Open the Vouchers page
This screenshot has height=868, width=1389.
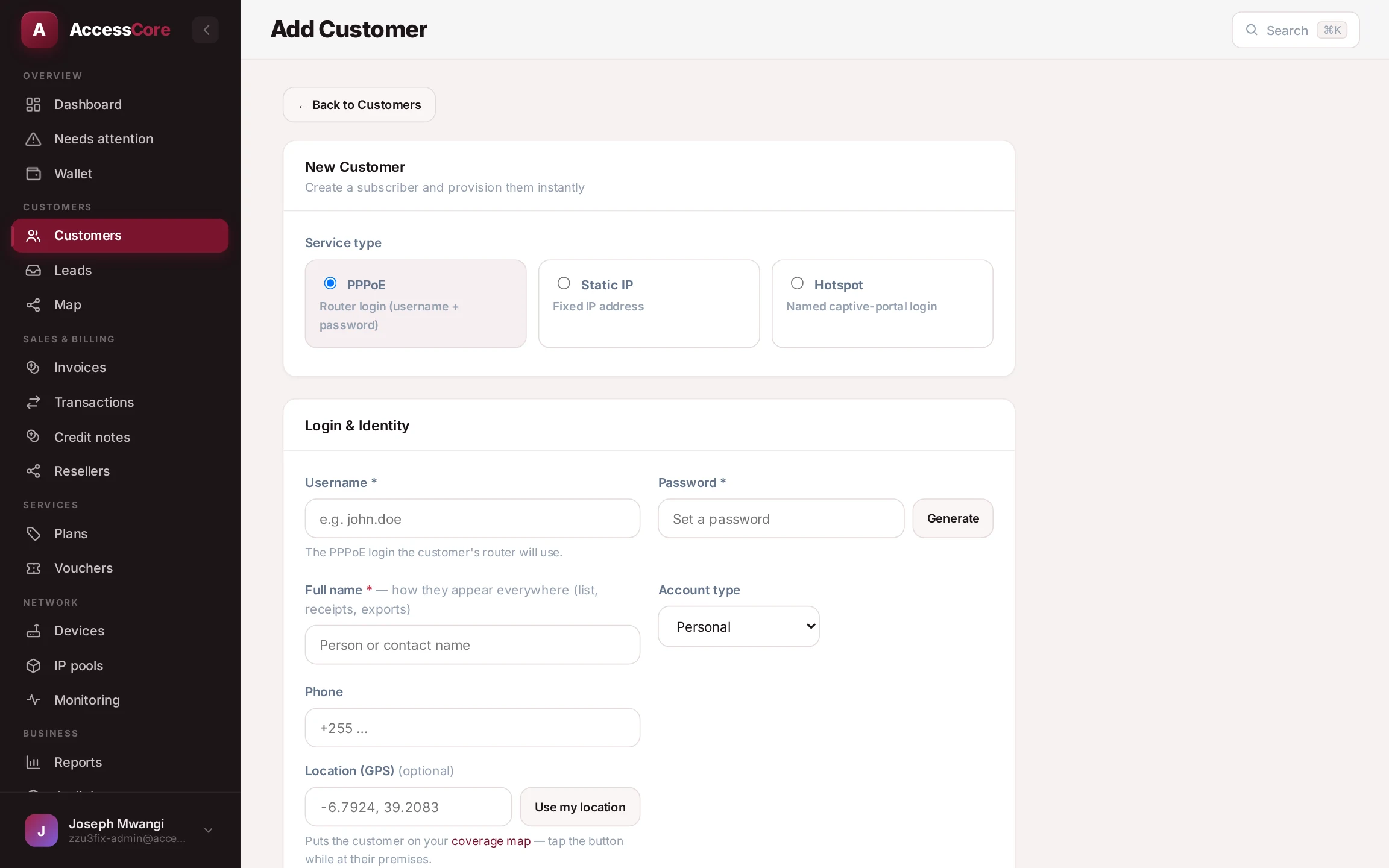point(120,568)
